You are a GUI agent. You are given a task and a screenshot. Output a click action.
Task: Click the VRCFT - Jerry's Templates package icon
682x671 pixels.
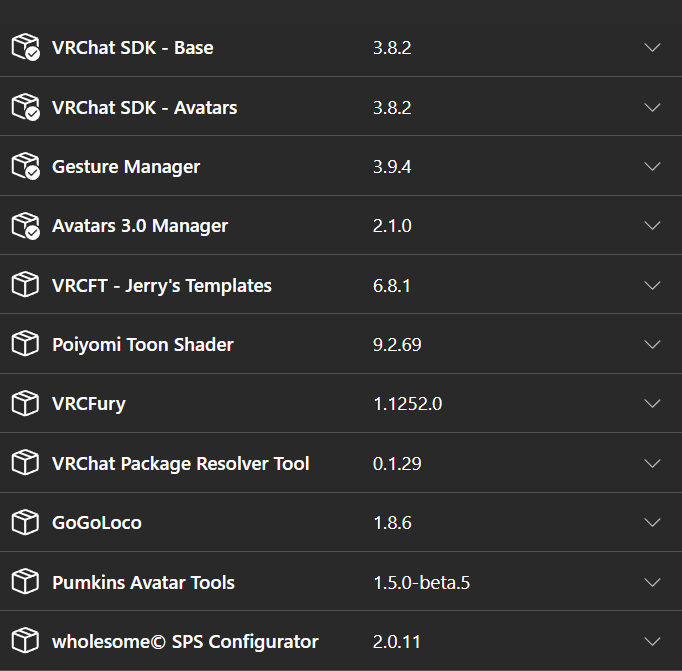(25, 285)
